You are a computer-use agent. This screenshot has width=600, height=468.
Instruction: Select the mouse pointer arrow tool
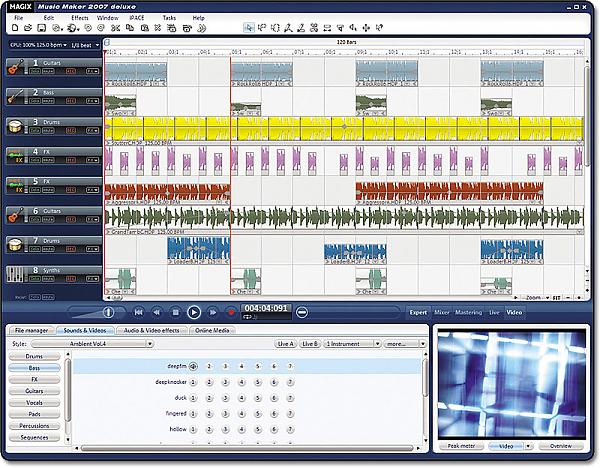[249, 28]
